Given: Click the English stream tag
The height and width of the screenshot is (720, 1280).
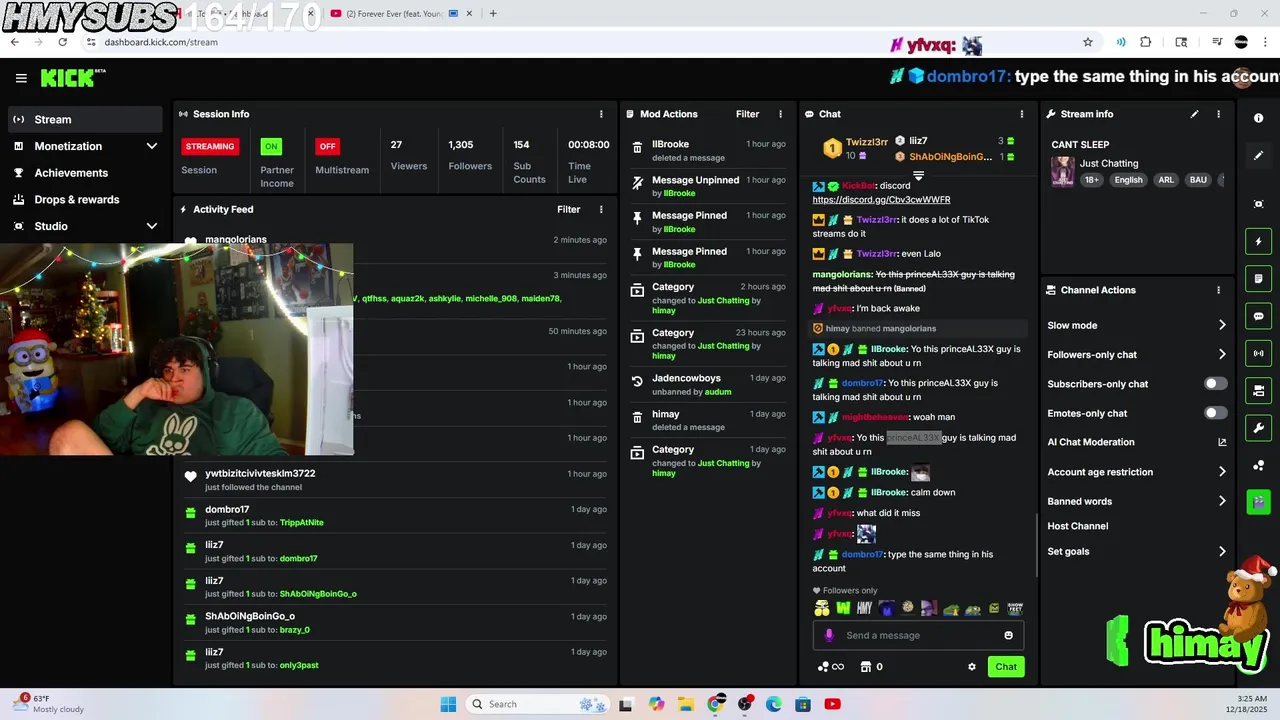Looking at the screenshot, I should [1128, 180].
